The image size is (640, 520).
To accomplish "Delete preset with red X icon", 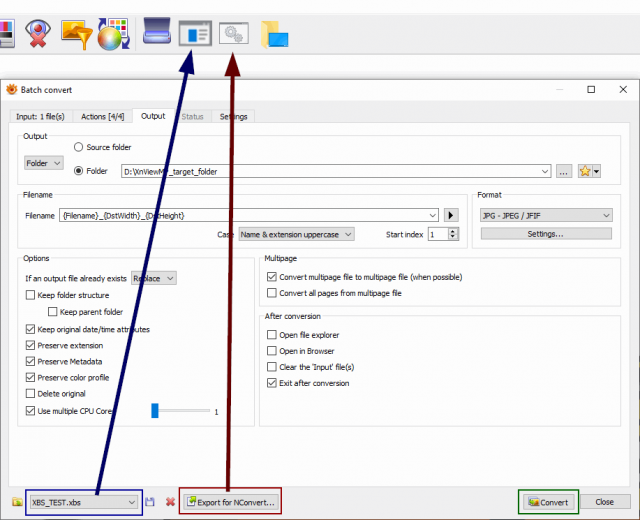I will pyautogui.click(x=170, y=502).
